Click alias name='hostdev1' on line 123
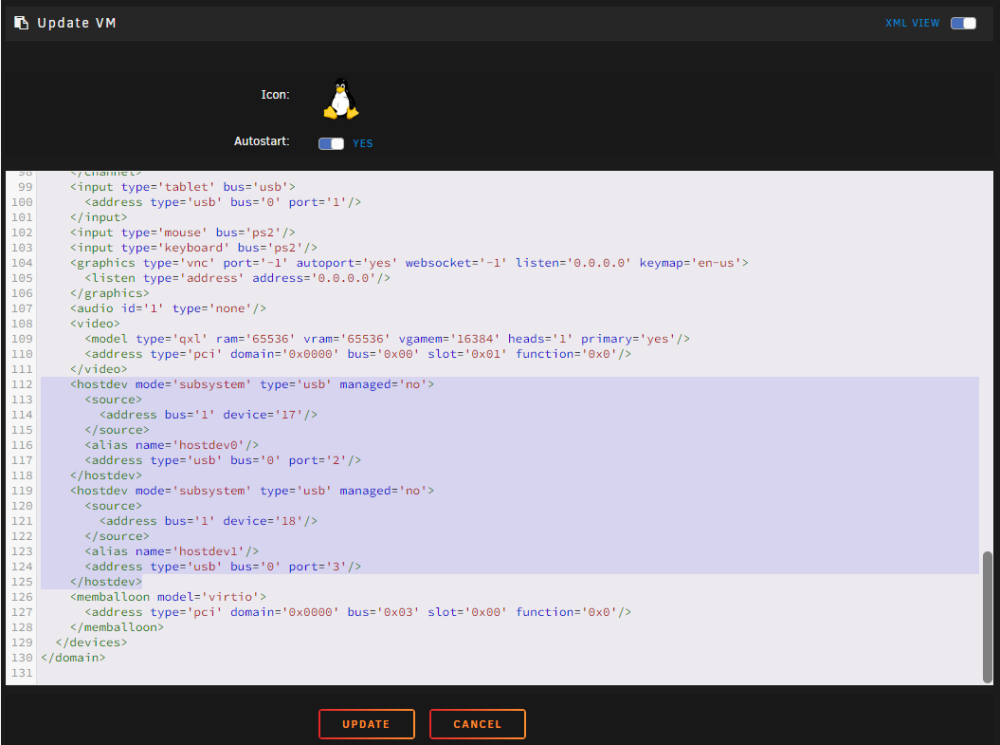The height and width of the screenshot is (745, 1000). [172, 551]
